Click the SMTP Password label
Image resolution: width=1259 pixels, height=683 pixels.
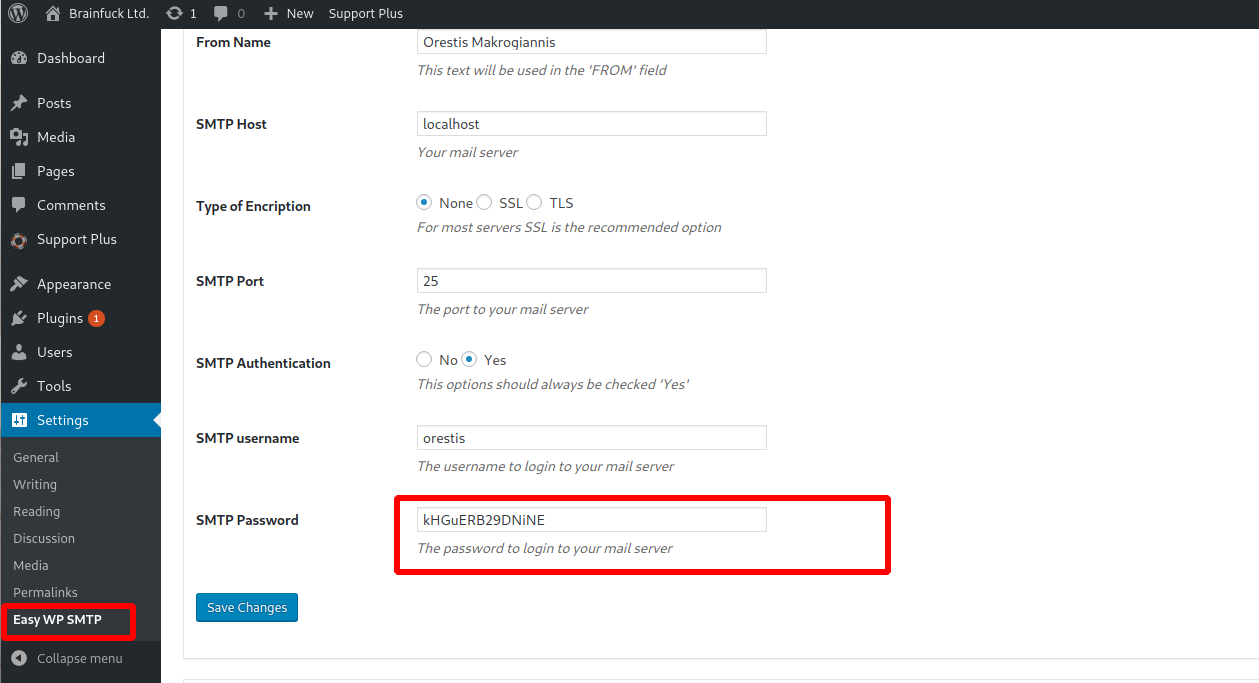pyautogui.click(x=248, y=520)
